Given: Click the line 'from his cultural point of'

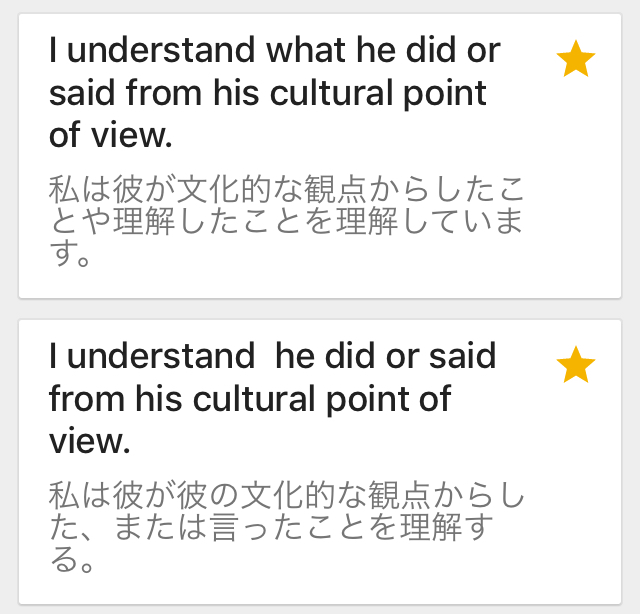Looking at the screenshot, I should click(250, 398).
